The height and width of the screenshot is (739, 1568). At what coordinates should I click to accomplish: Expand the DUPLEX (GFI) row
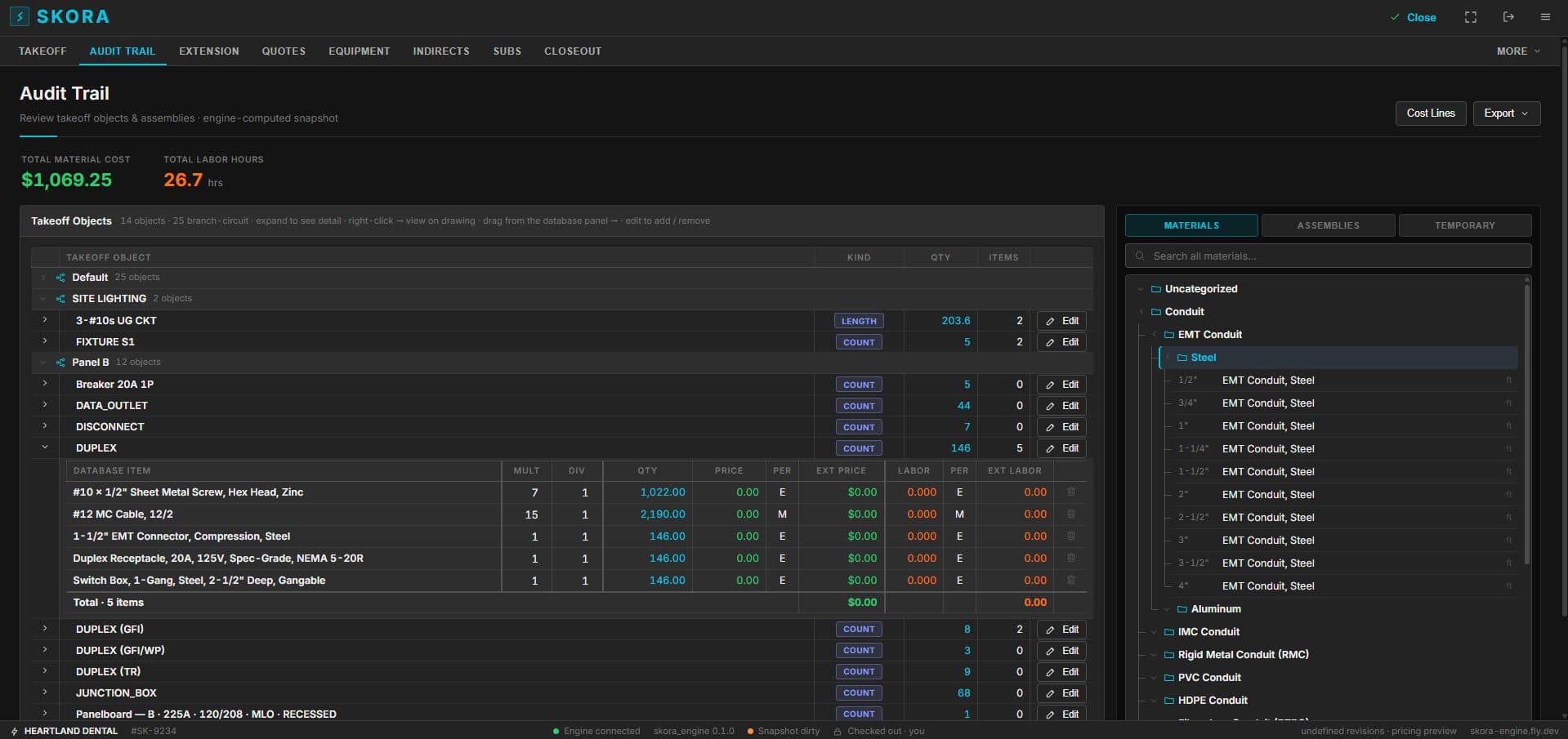45,629
